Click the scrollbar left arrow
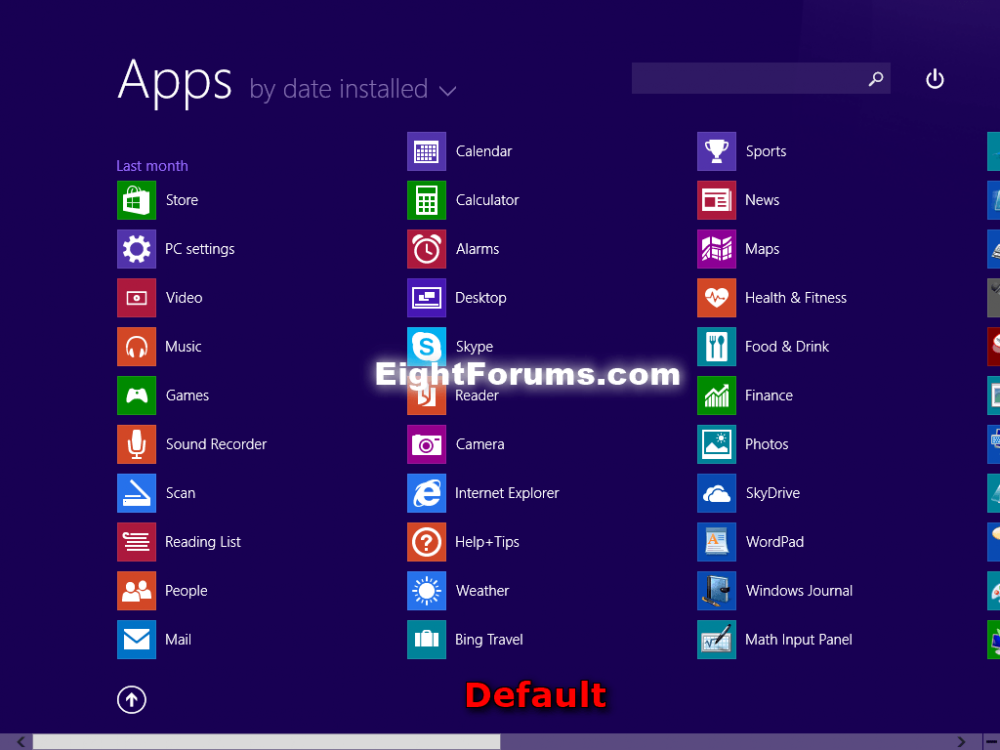This screenshot has width=1000, height=750. click(x=21, y=742)
